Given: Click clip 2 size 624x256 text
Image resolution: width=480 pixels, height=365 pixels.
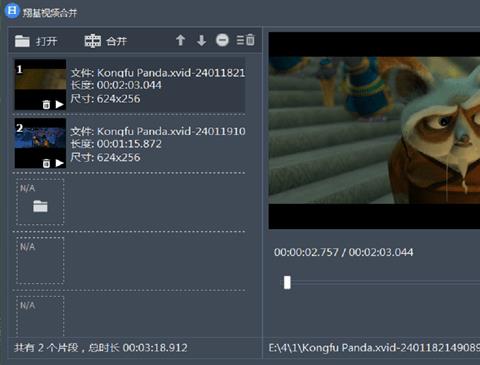Looking at the screenshot, I should (118, 157).
